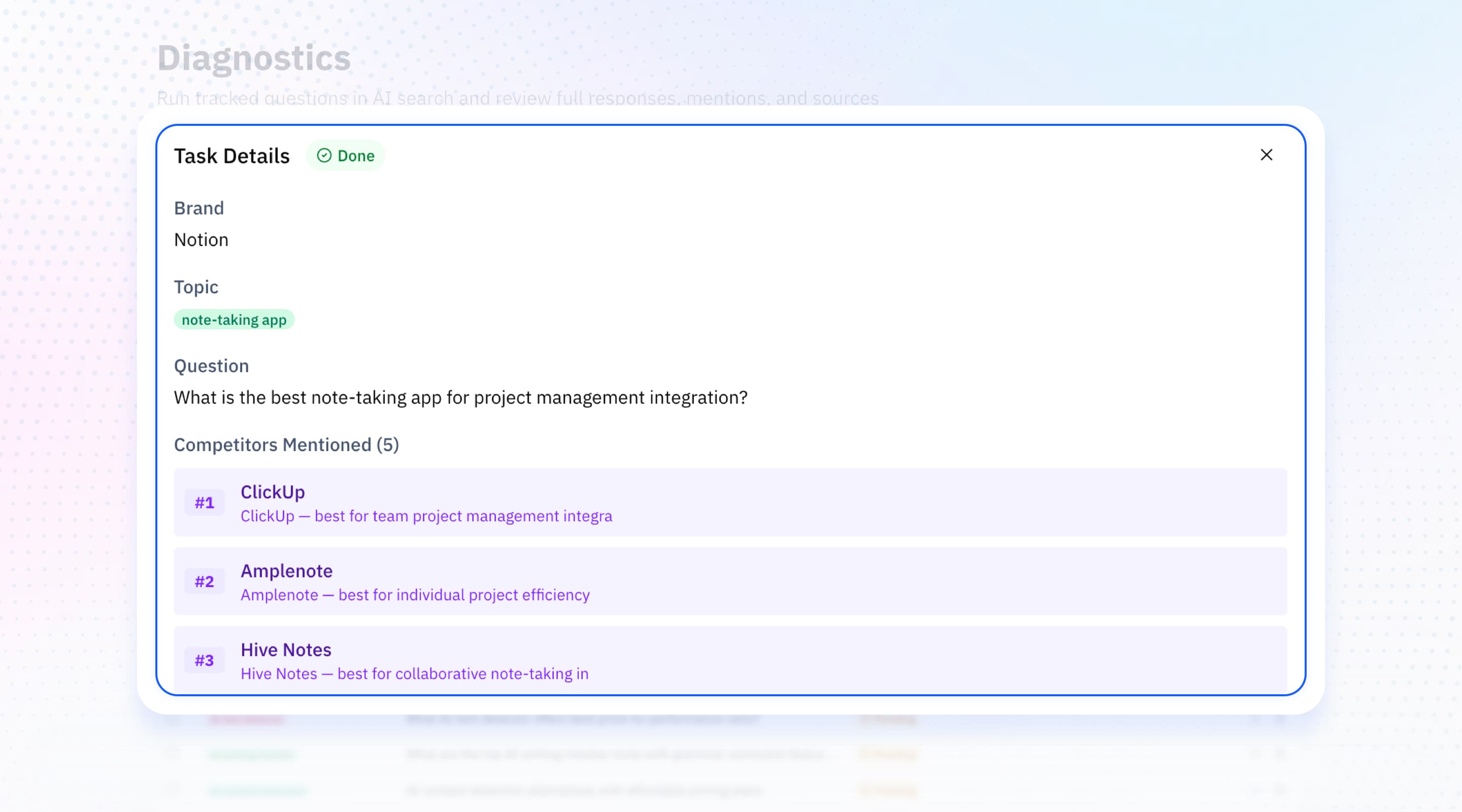The height and width of the screenshot is (812, 1462).
Task: Click the Question field label
Action: coord(211,366)
